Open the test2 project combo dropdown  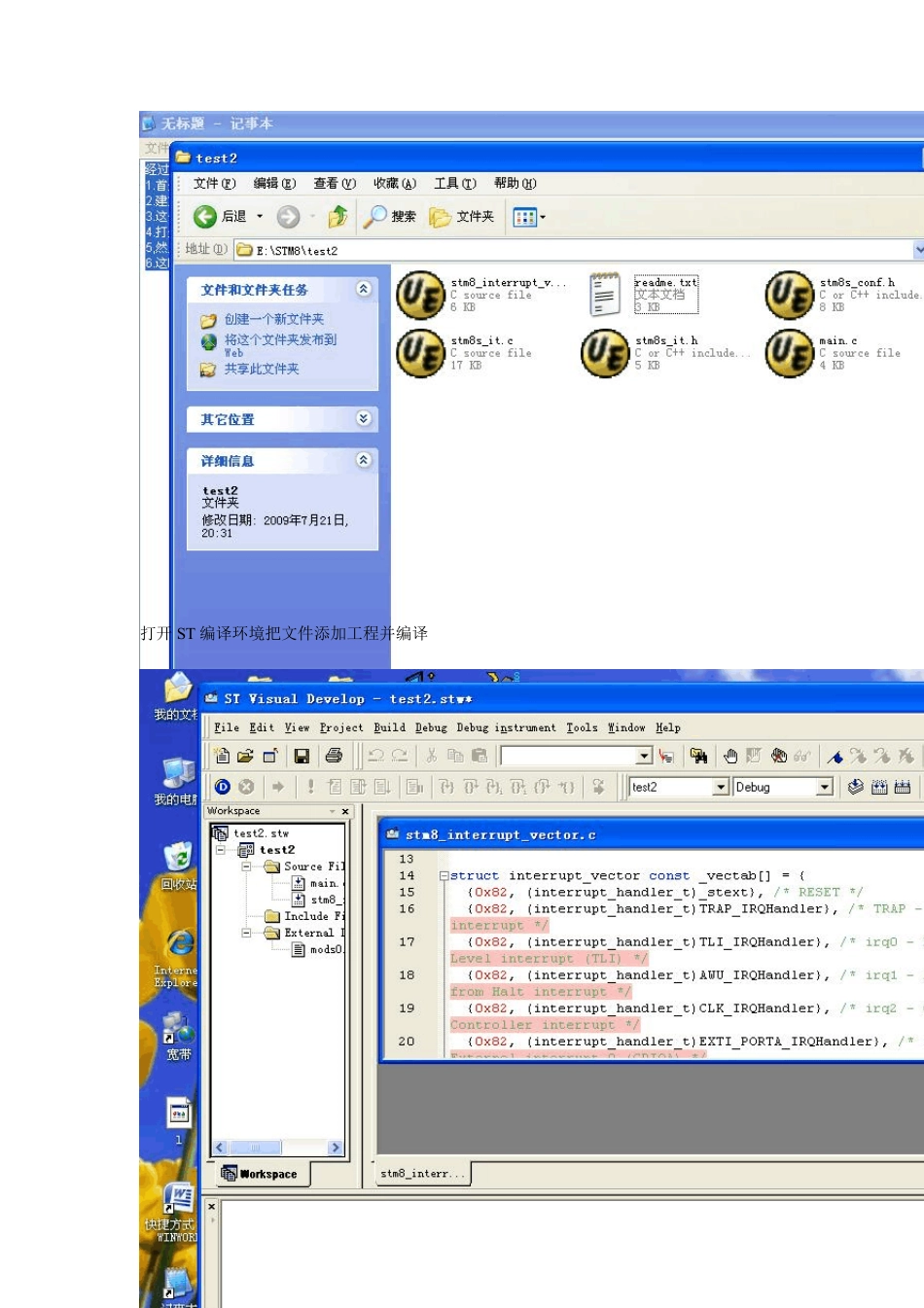pos(721,787)
